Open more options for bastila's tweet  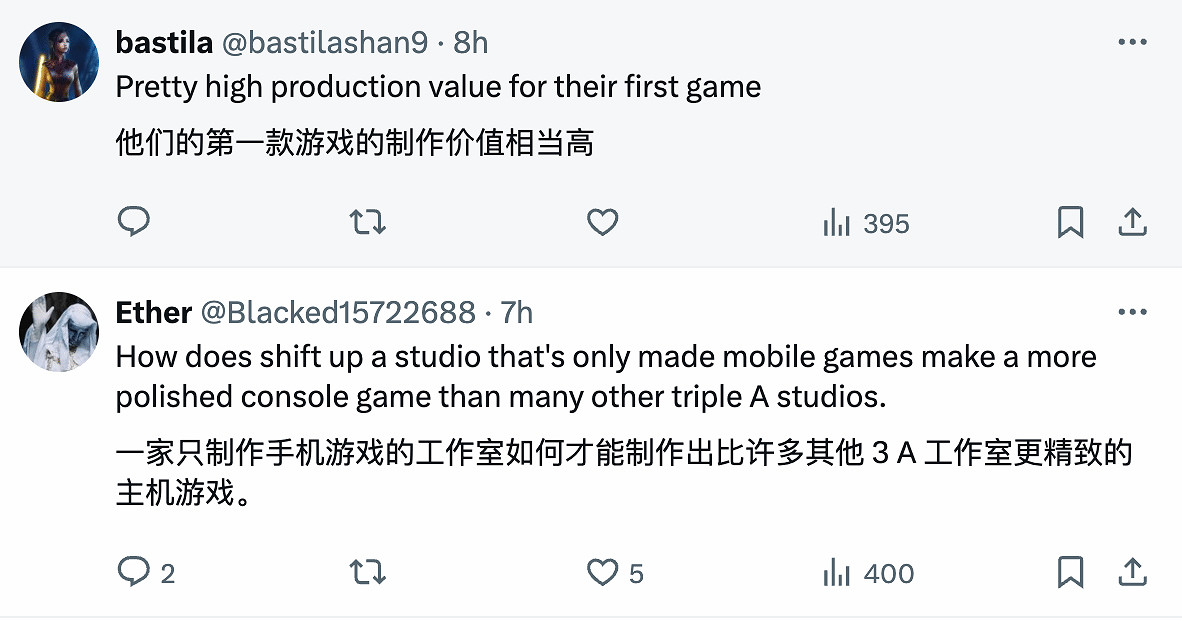click(1133, 40)
